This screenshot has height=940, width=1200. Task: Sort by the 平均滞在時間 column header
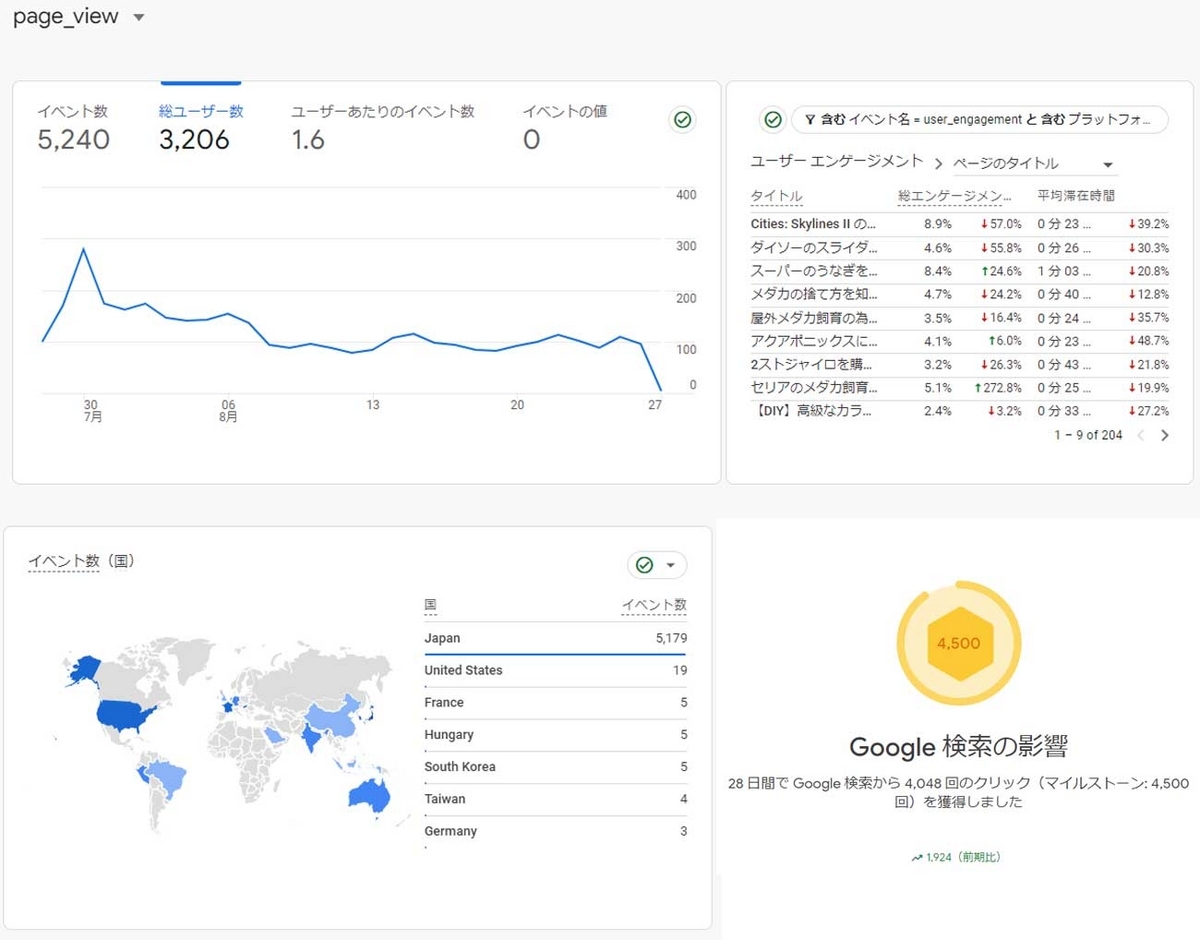click(1075, 196)
